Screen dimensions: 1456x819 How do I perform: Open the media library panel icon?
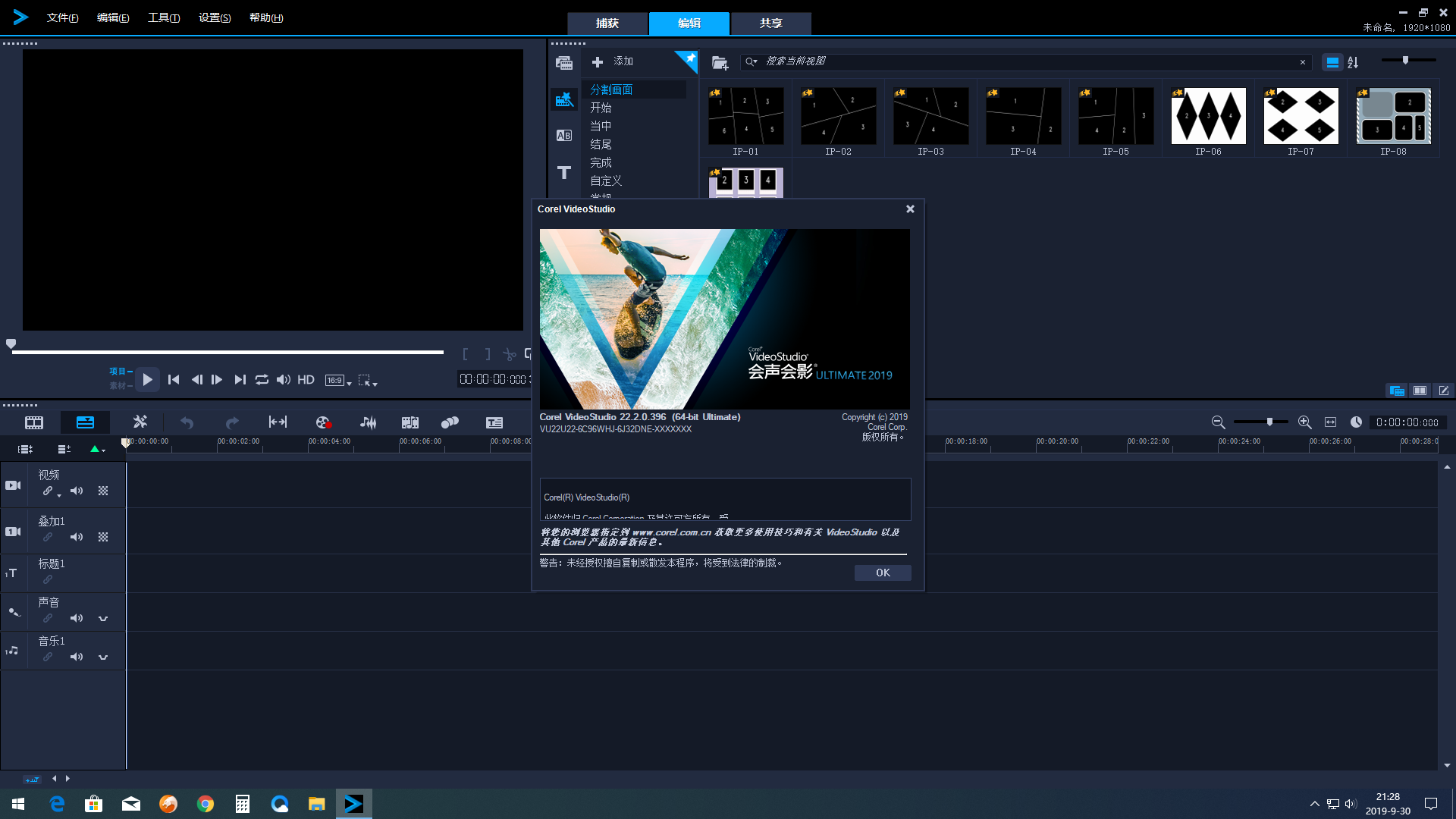click(x=563, y=63)
